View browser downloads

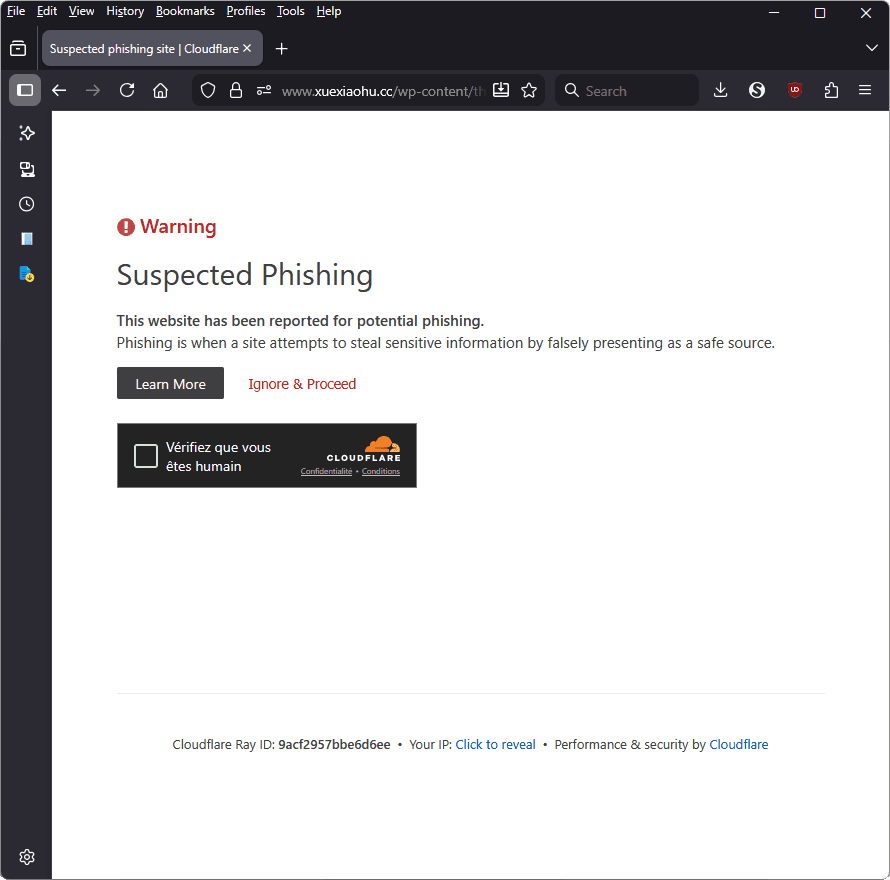coord(720,90)
